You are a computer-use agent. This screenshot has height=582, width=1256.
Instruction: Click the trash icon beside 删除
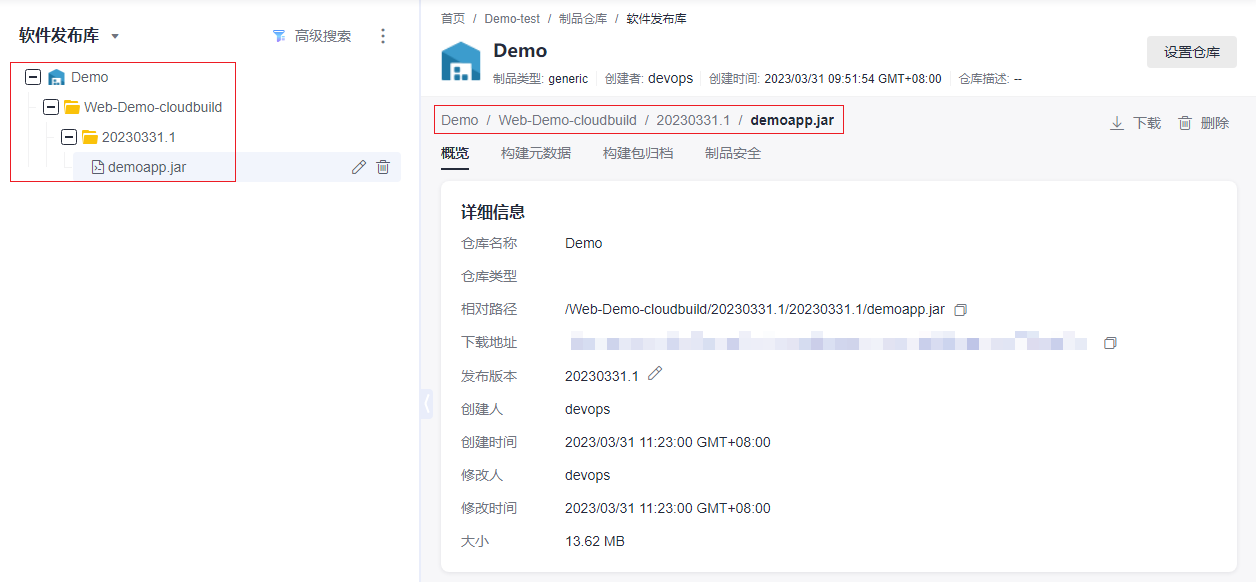[1185, 123]
